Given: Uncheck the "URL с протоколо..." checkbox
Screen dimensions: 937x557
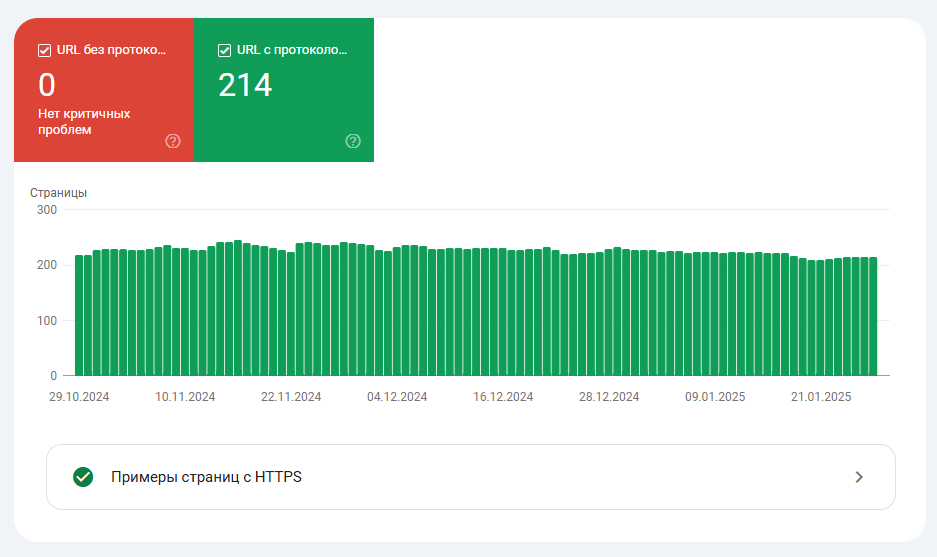Looking at the screenshot, I should coord(224,51).
